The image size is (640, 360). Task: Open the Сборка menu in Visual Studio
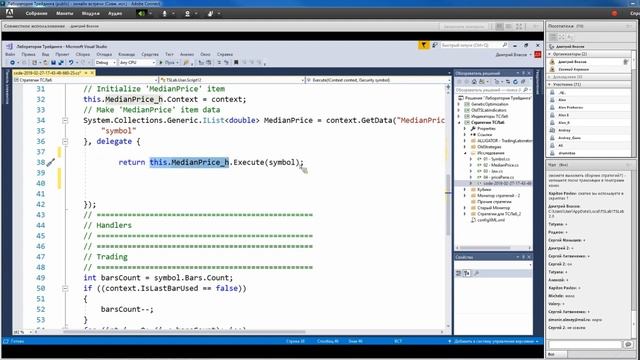[82, 54]
